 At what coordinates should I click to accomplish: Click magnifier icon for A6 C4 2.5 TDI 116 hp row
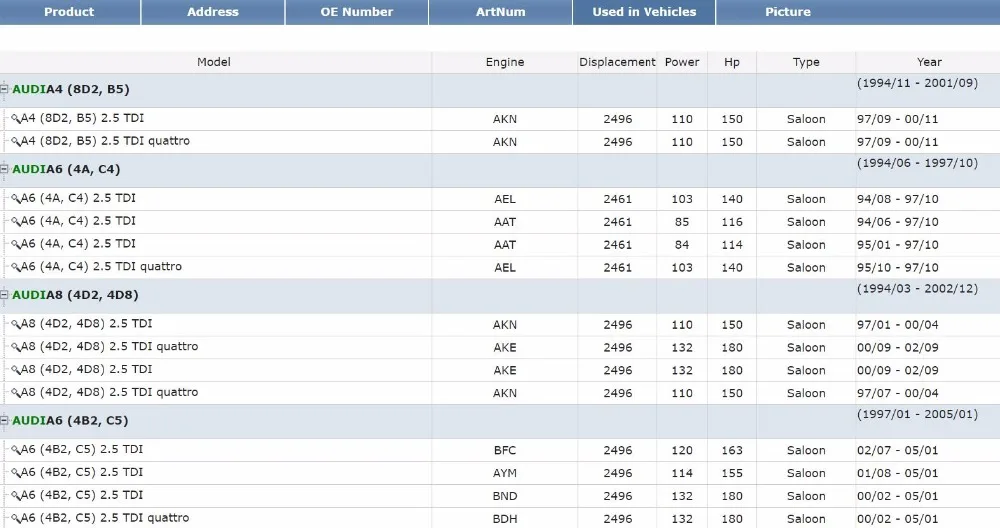(16, 222)
